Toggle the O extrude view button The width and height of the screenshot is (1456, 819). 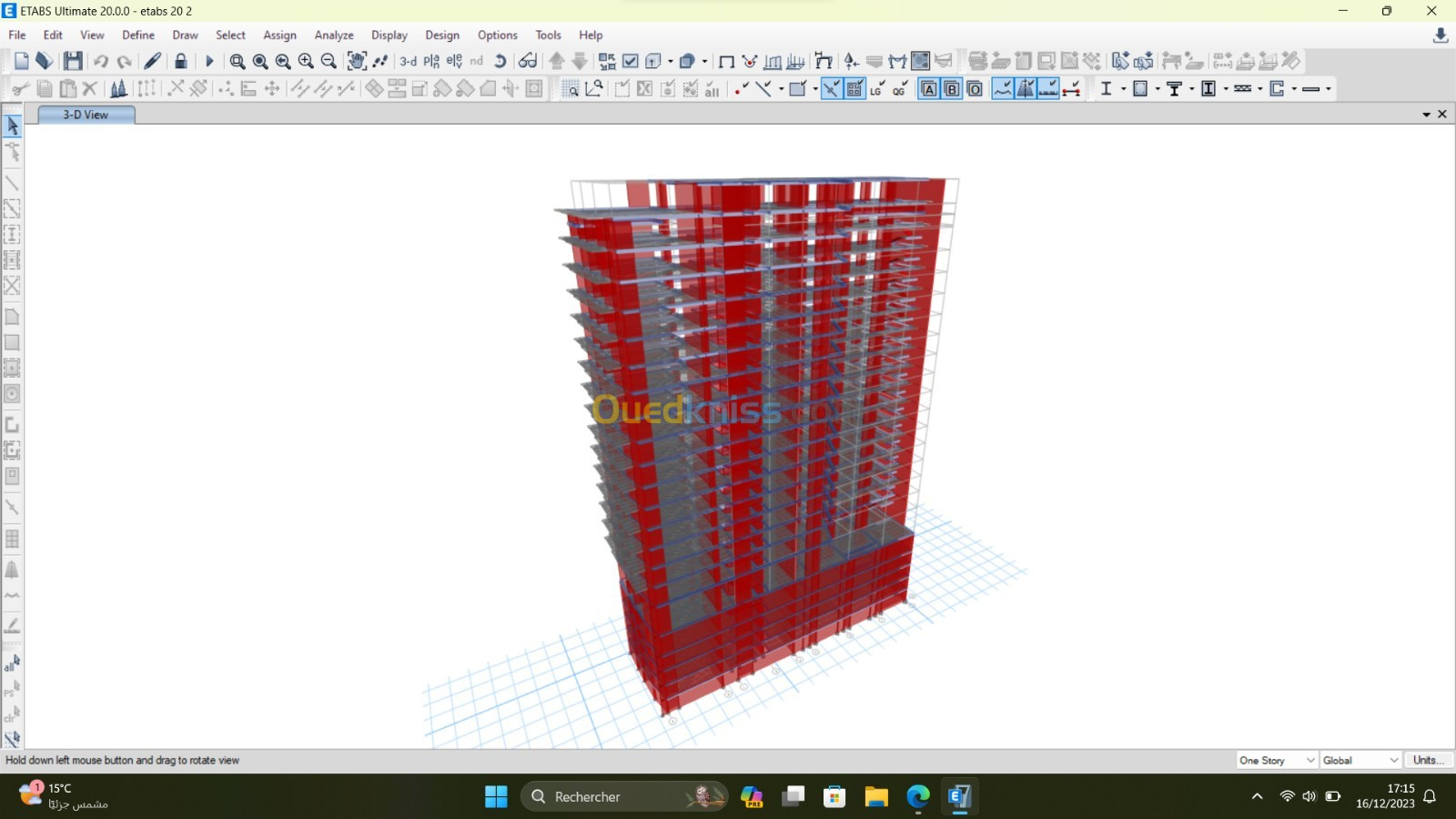[975, 88]
